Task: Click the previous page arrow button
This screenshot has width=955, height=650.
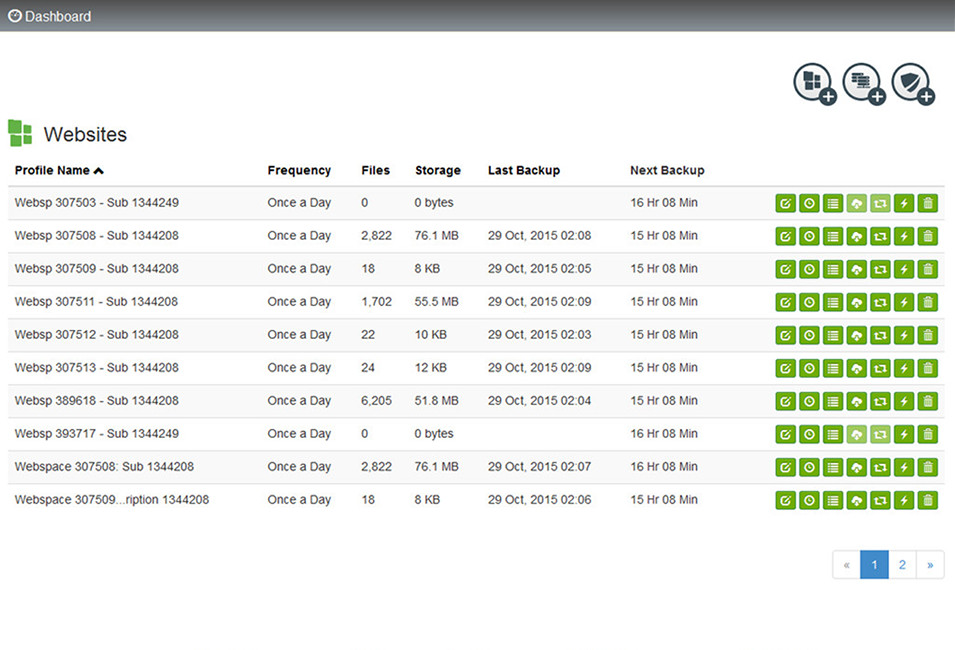Action: pos(846,565)
